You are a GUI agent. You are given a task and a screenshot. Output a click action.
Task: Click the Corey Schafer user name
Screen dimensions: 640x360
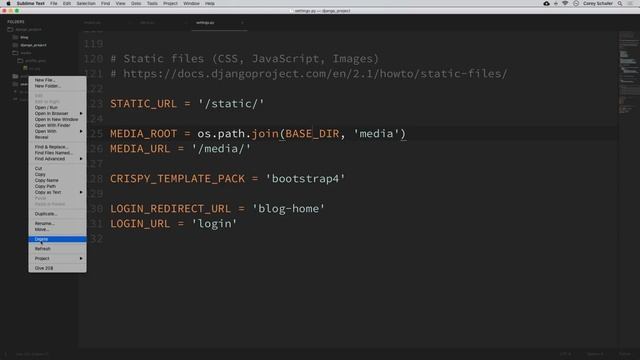coord(598,3)
